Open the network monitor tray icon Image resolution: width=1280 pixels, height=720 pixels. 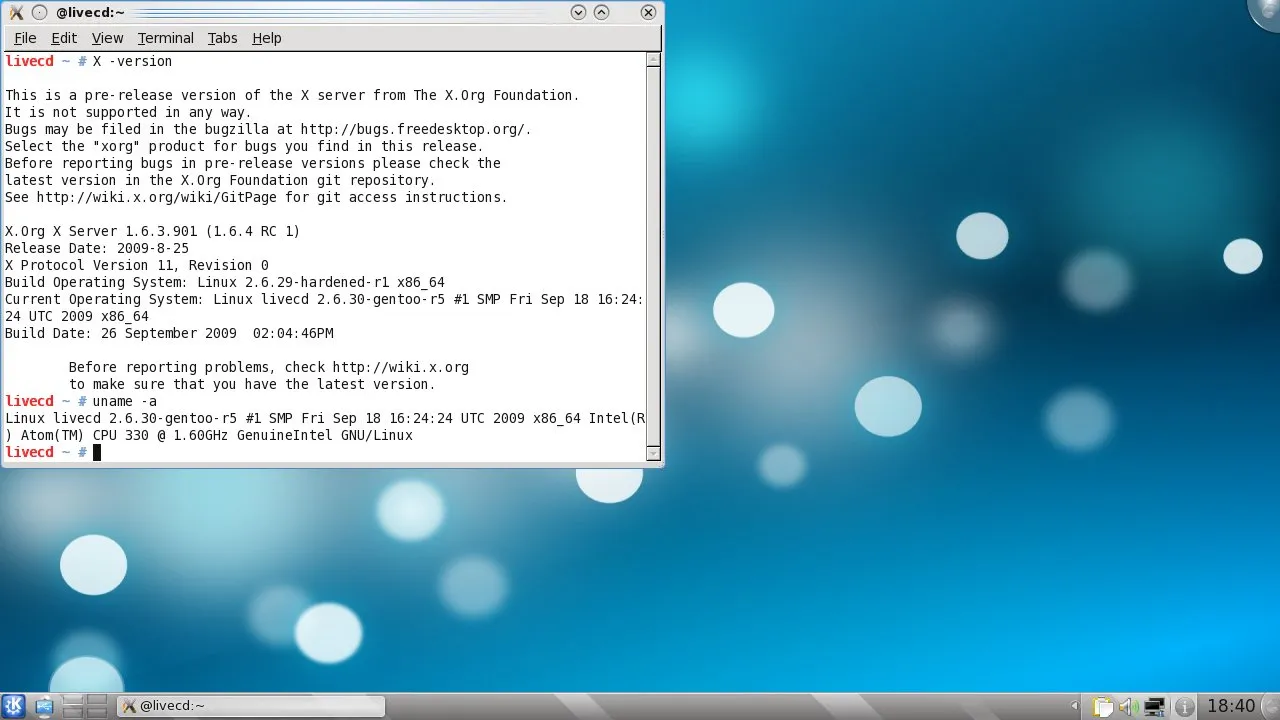1155,707
